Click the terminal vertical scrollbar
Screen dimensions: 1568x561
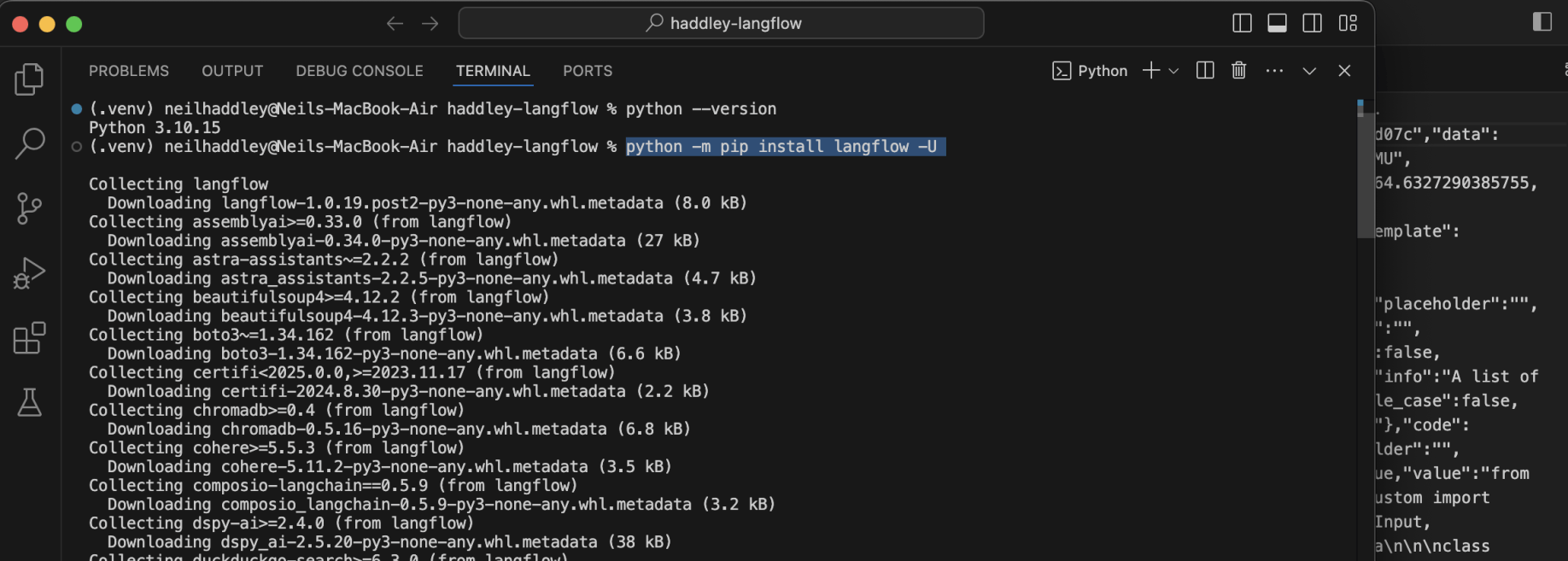pos(1363,171)
